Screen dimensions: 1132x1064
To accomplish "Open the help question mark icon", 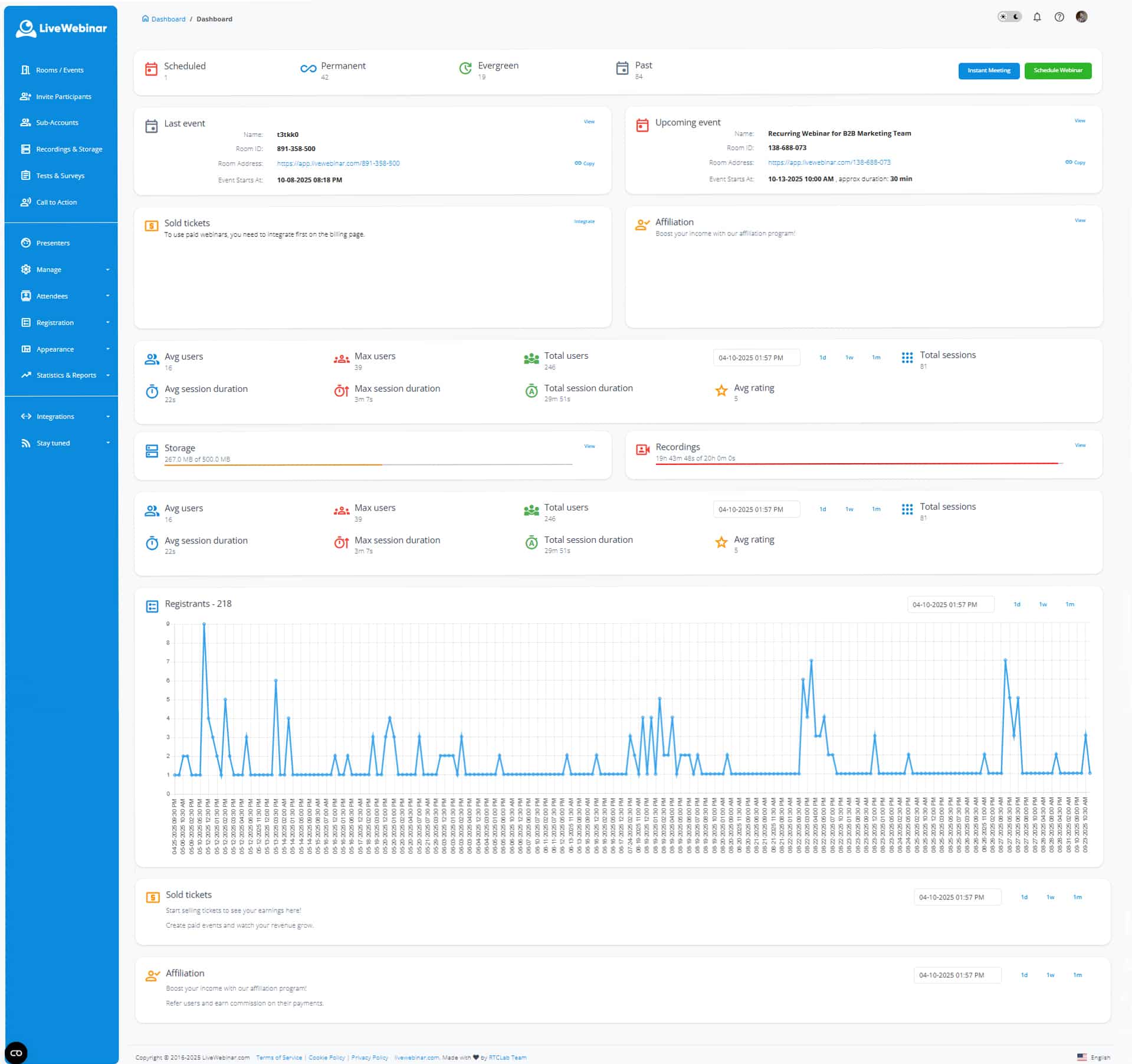I will pos(1059,17).
